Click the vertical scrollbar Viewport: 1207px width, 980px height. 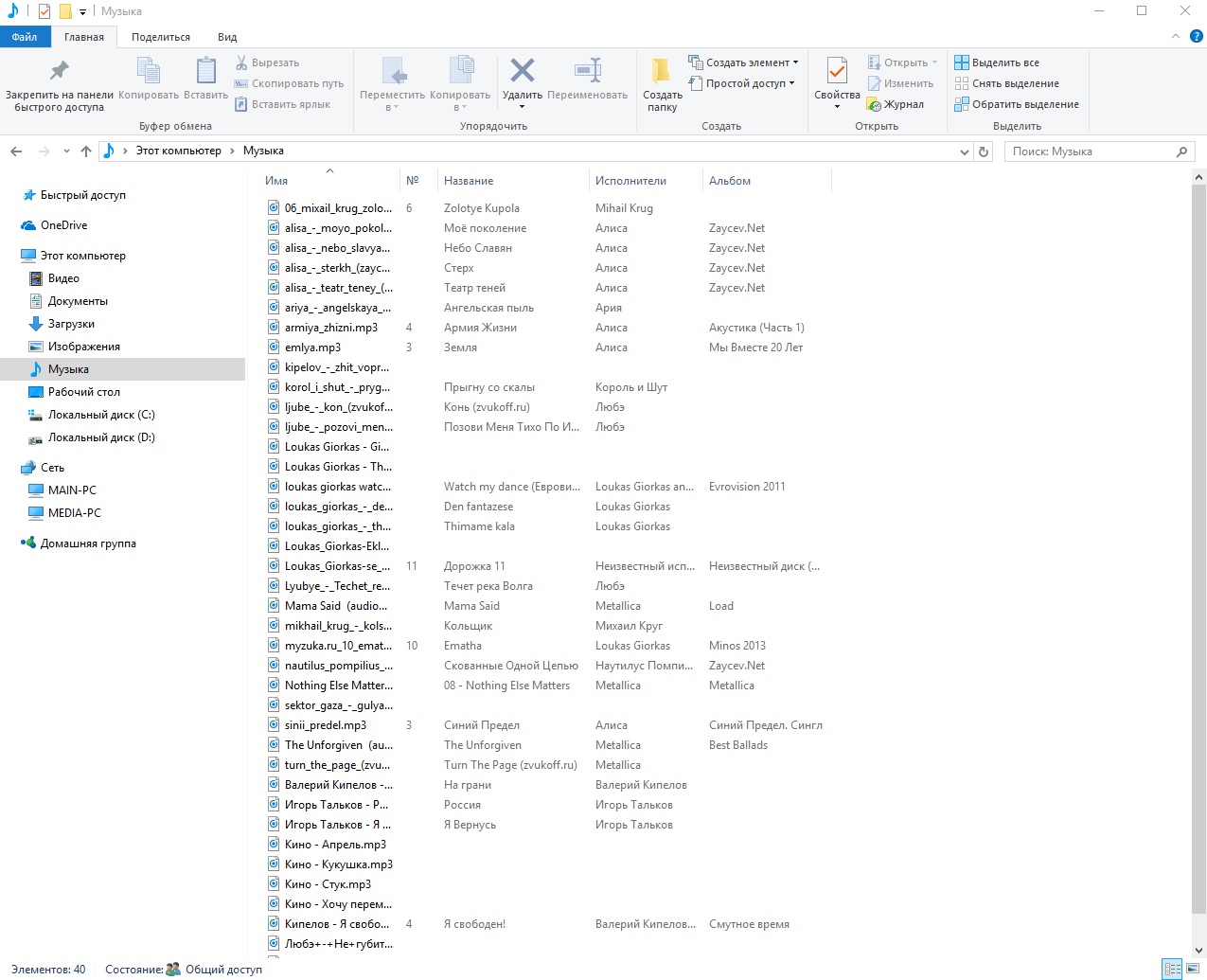click(x=1198, y=549)
